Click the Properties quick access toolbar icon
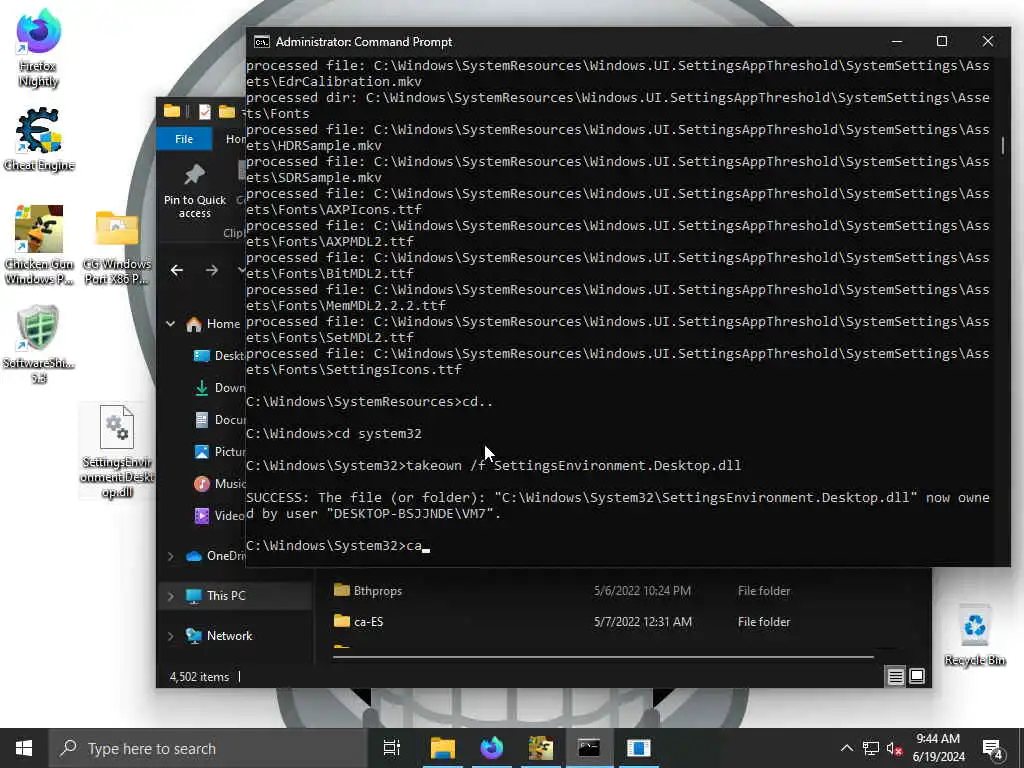This screenshot has height=768, width=1024. click(204, 112)
